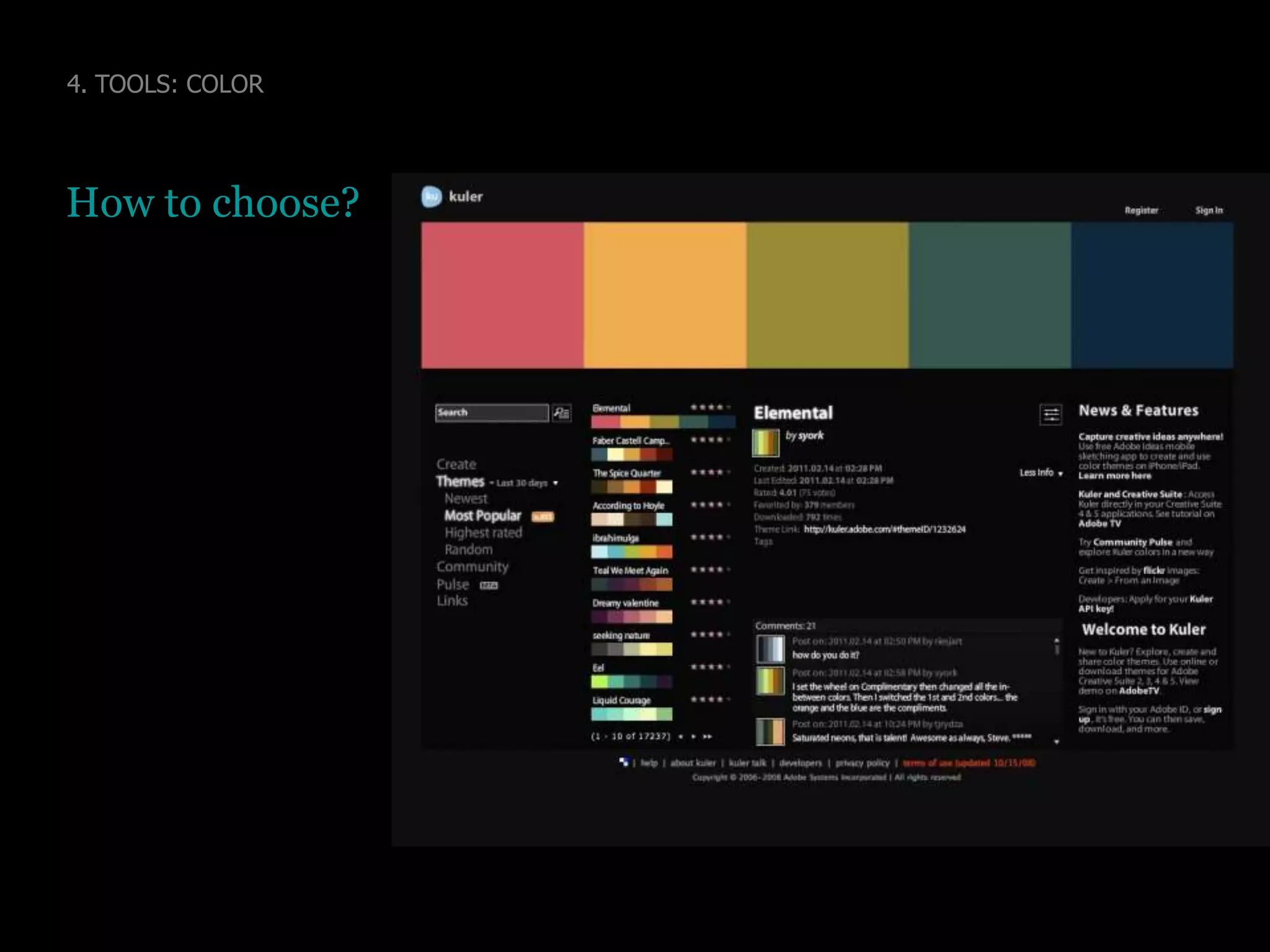Select The Spice Quarter theme

click(663, 480)
